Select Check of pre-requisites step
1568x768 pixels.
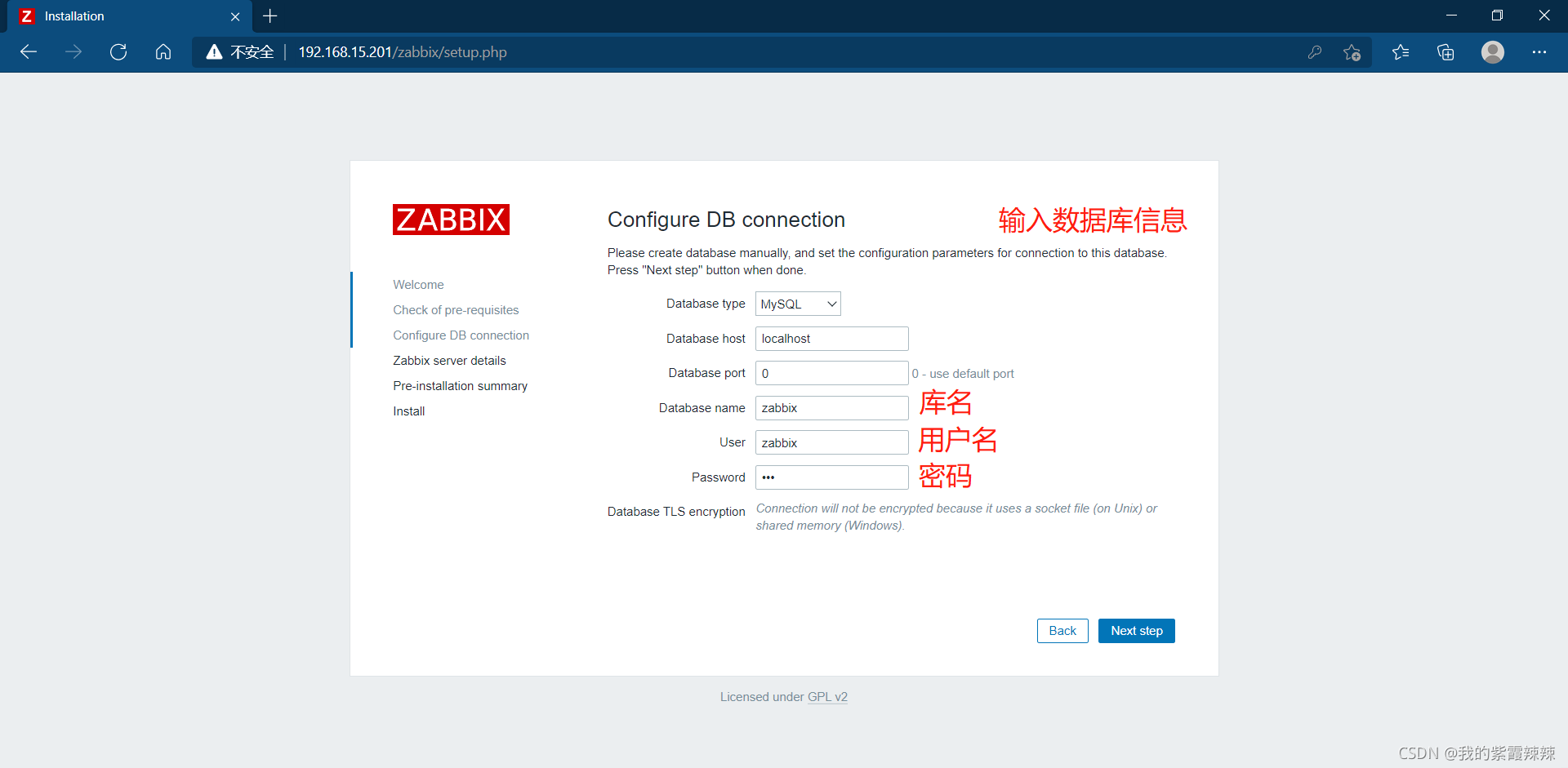456,310
